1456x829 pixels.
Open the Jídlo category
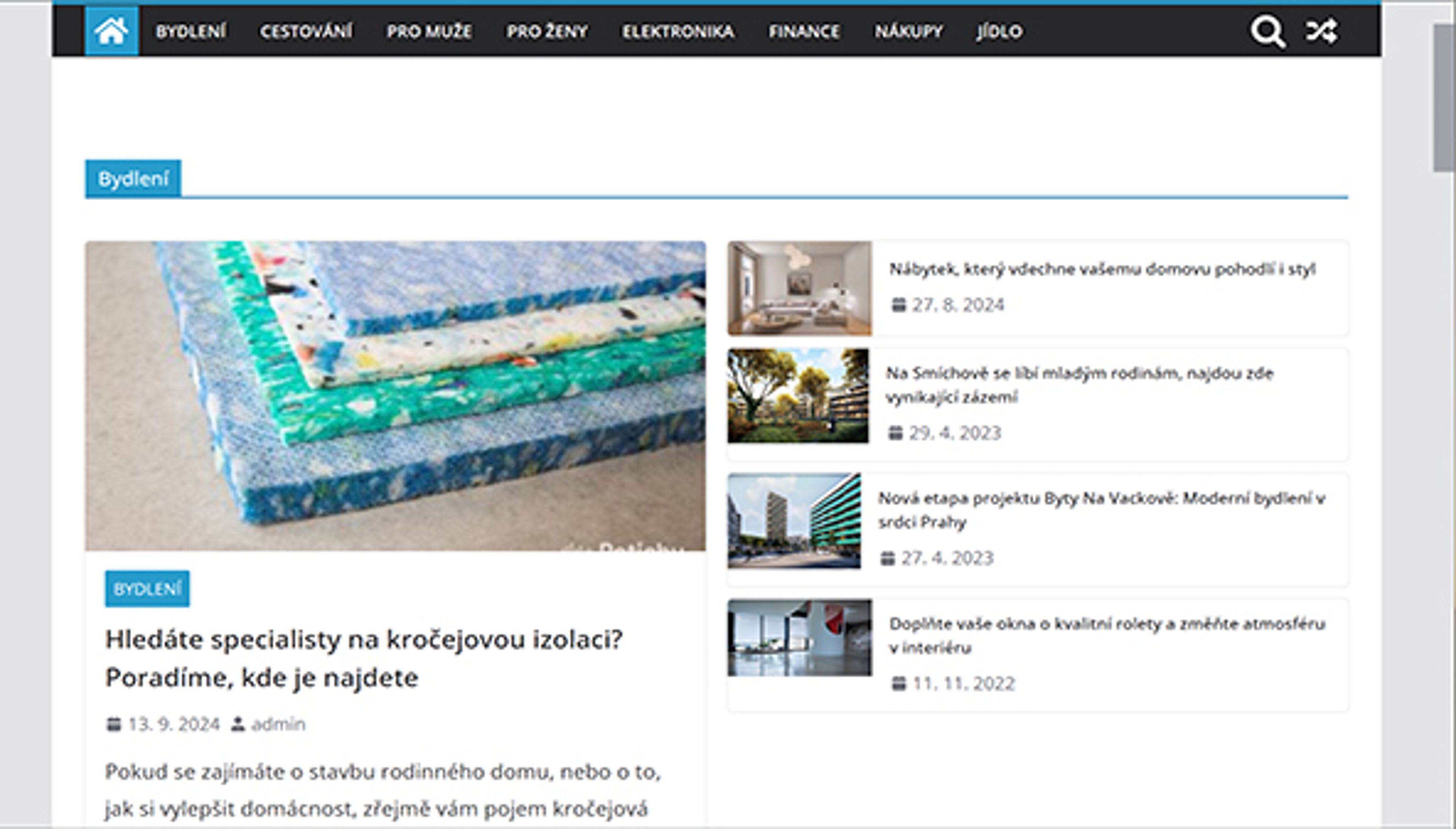point(999,31)
